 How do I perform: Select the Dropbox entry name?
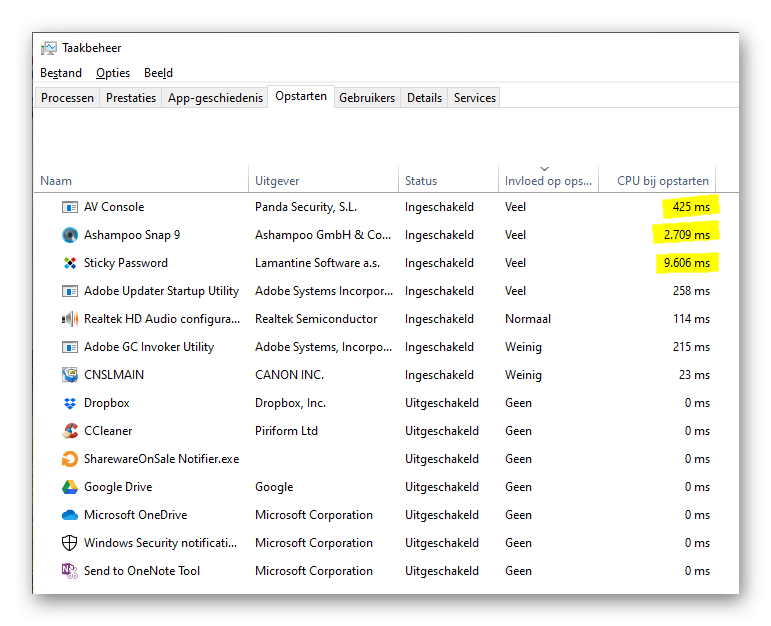point(107,403)
